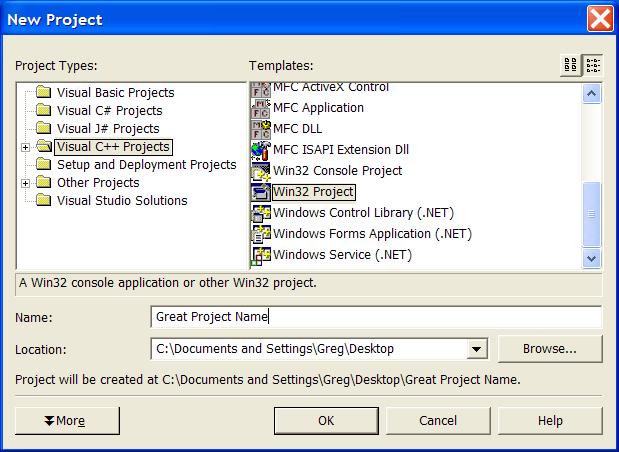Choose Windows Service (.NET) template

pyautogui.click(x=342, y=255)
